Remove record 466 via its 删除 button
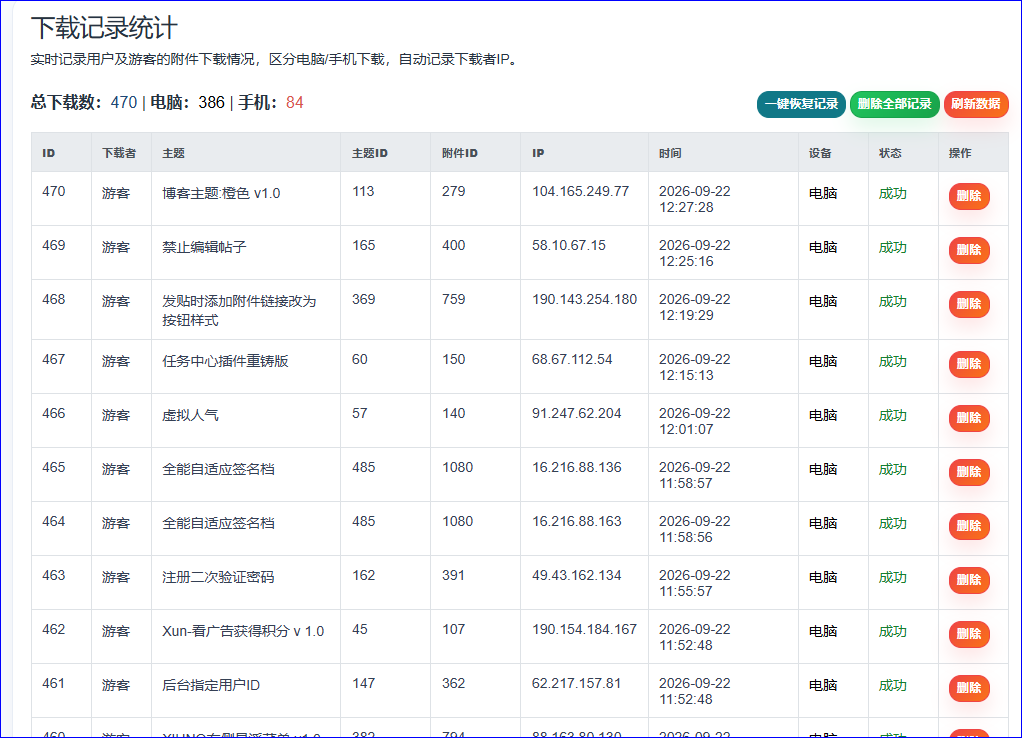 click(969, 419)
